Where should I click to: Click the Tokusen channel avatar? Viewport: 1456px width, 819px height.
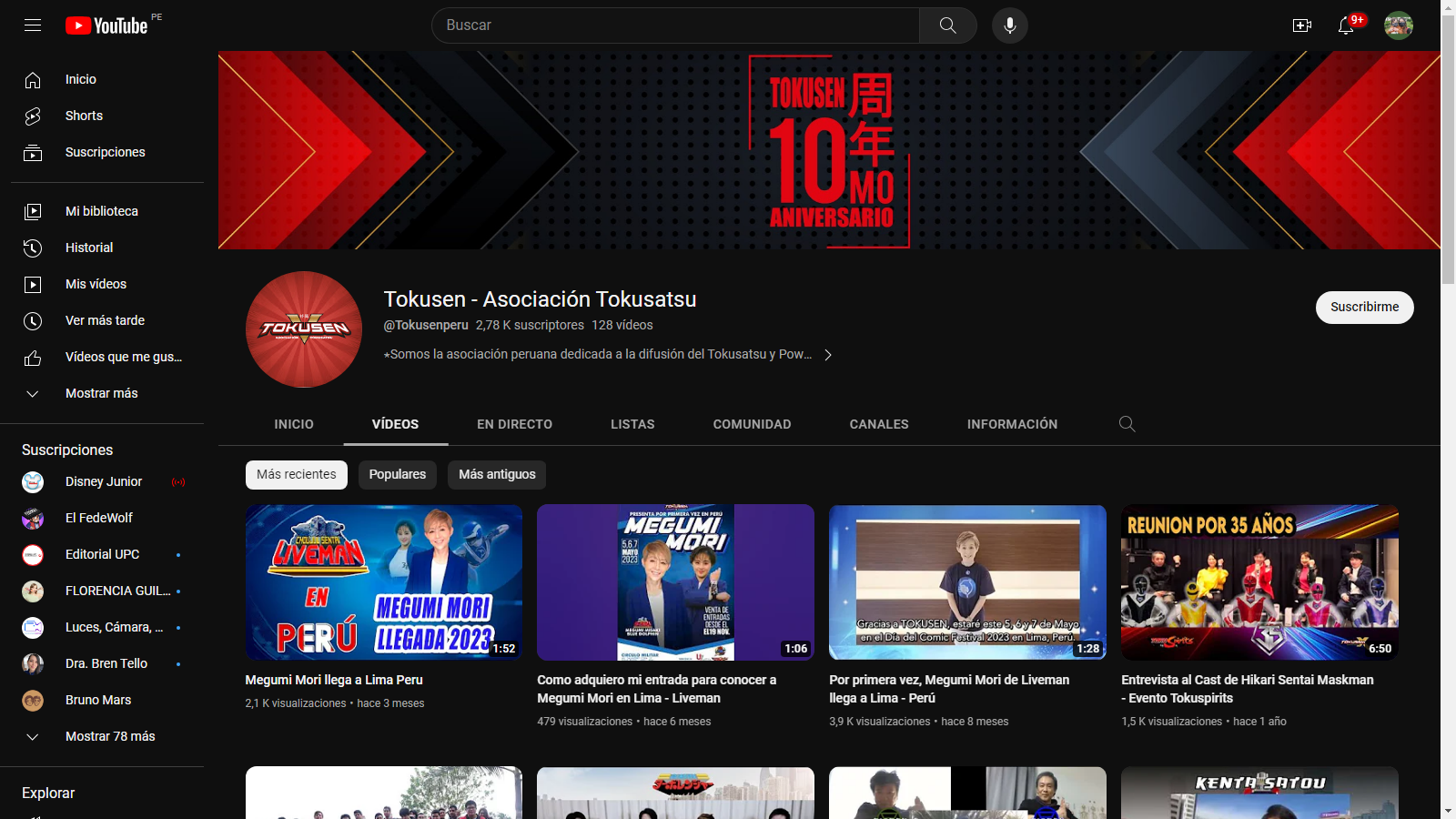pos(304,329)
